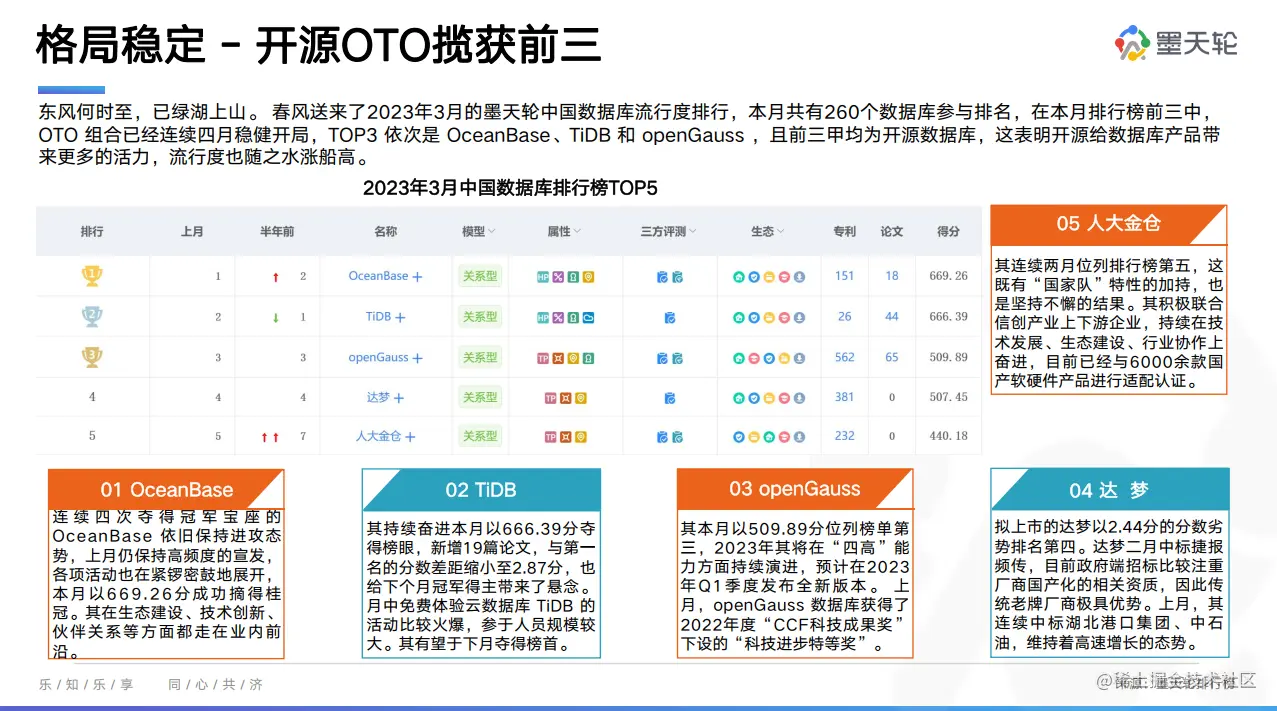Click the last 生态 icon in TiDB row
1277x711 pixels.
799,317
